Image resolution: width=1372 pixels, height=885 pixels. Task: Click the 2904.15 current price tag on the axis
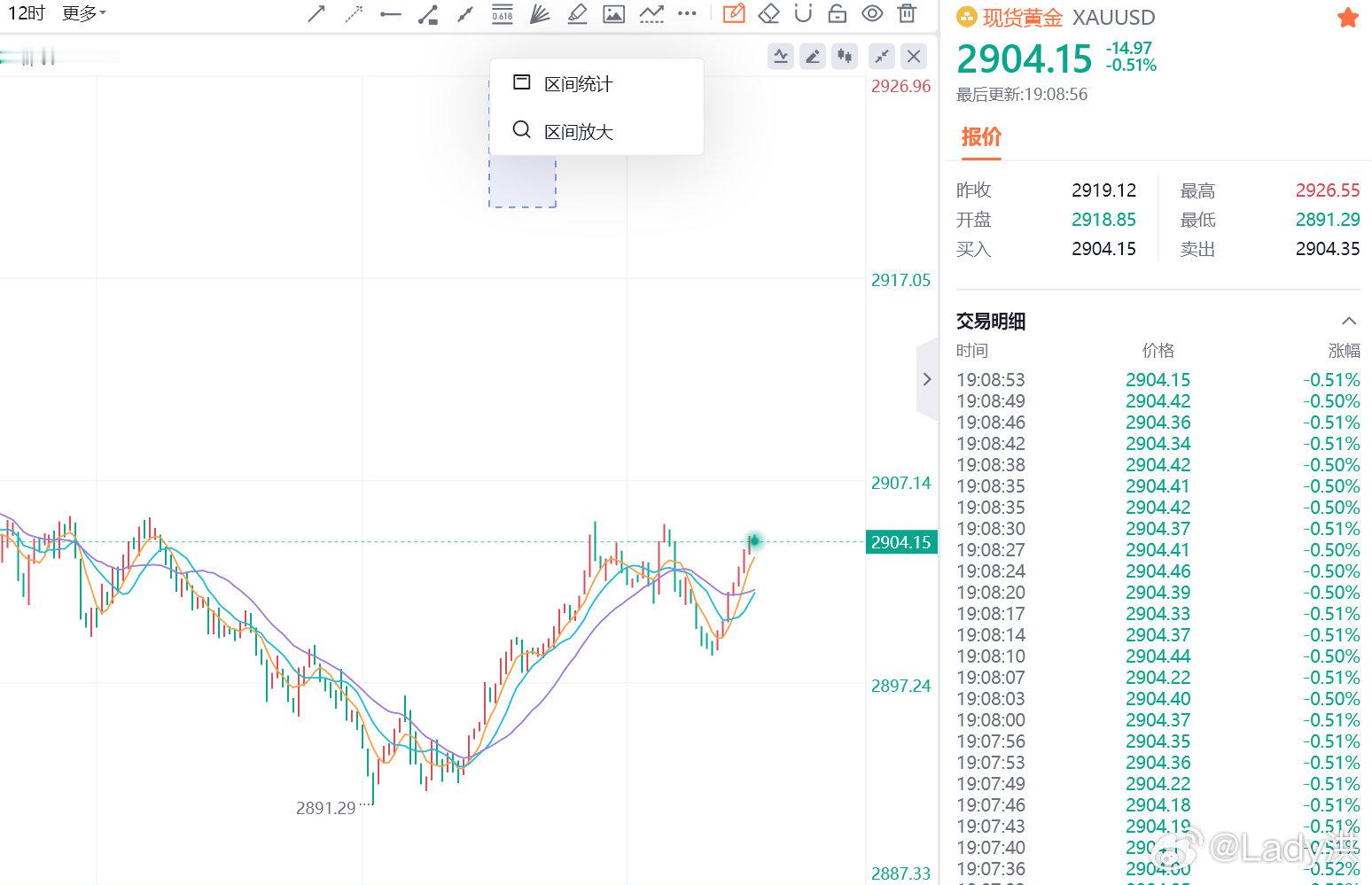(x=900, y=542)
